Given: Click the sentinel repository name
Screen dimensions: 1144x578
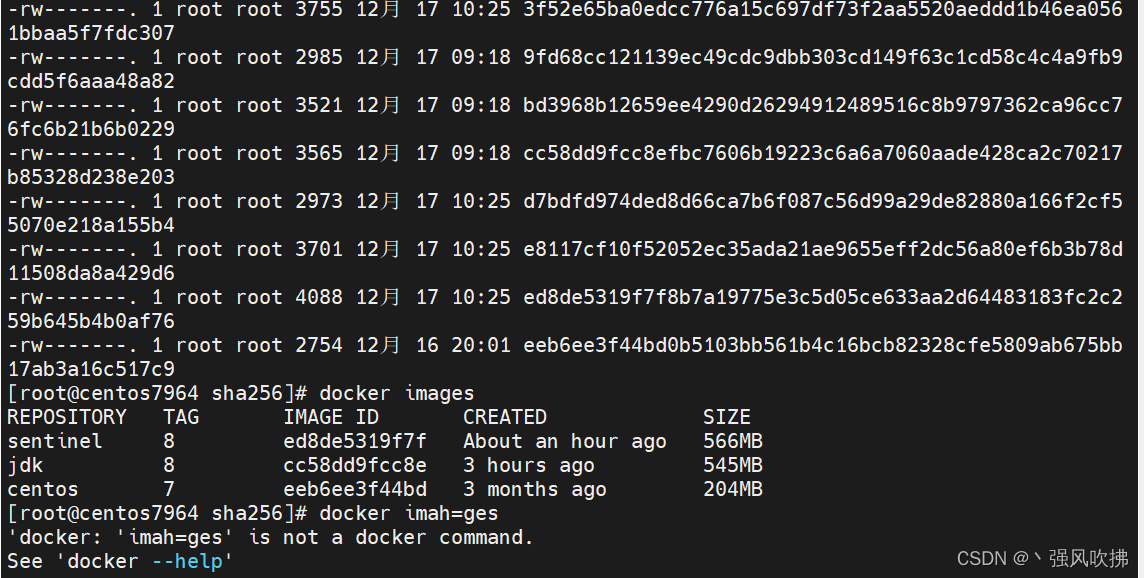Looking at the screenshot, I should click(x=55, y=441).
